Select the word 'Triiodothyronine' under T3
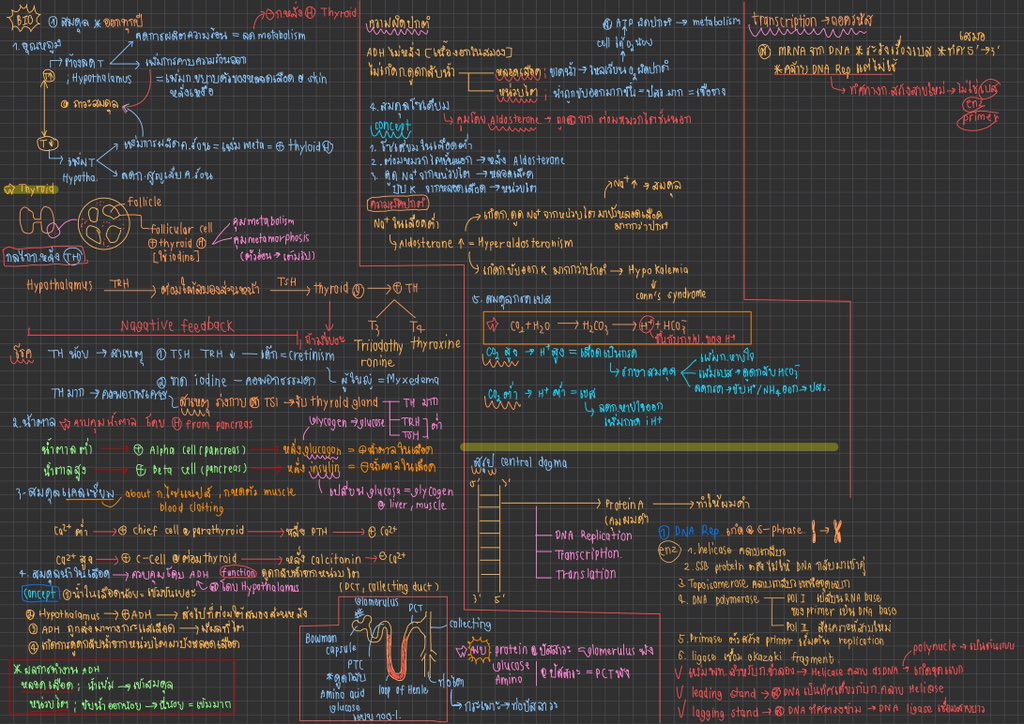The height and width of the screenshot is (724, 1024). click(x=378, y=353)
